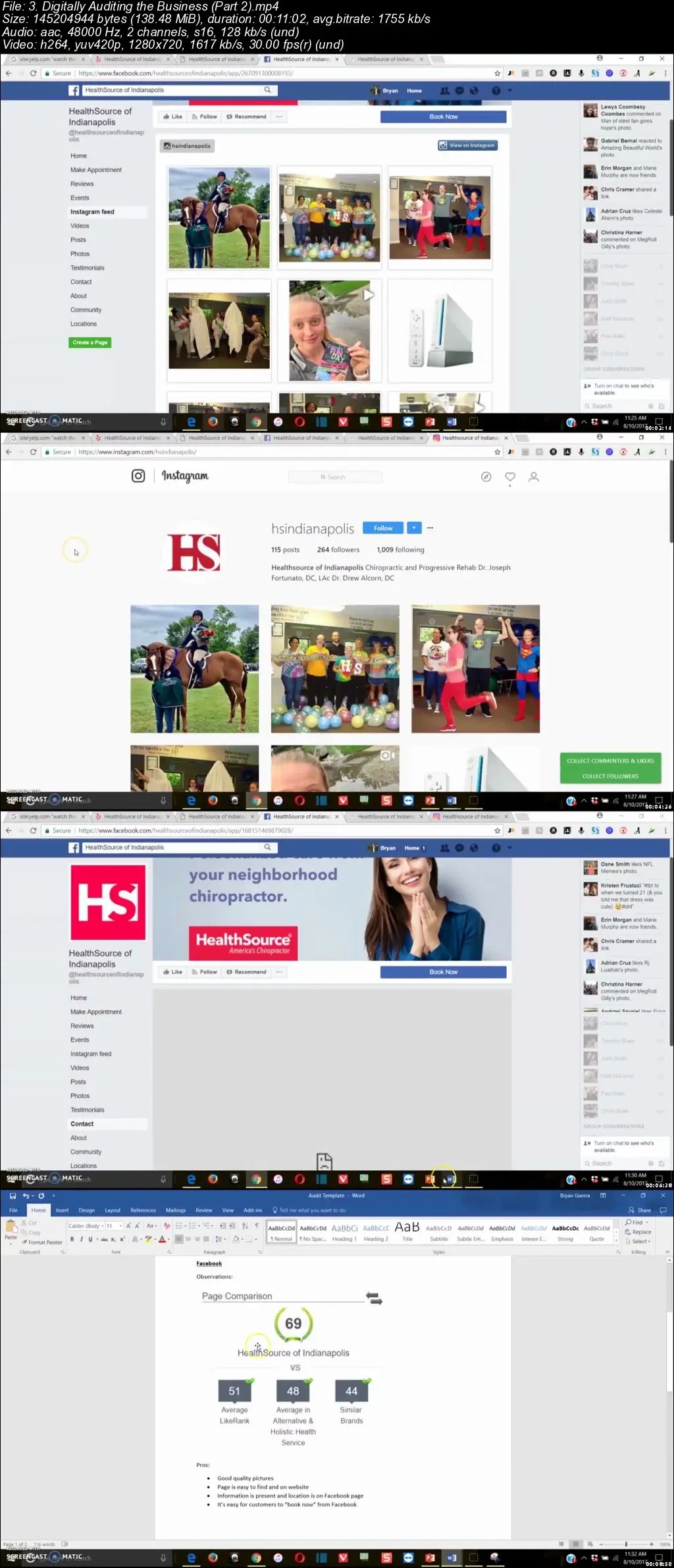Open Facebook notifications globe on the Contact tab page

474,848
